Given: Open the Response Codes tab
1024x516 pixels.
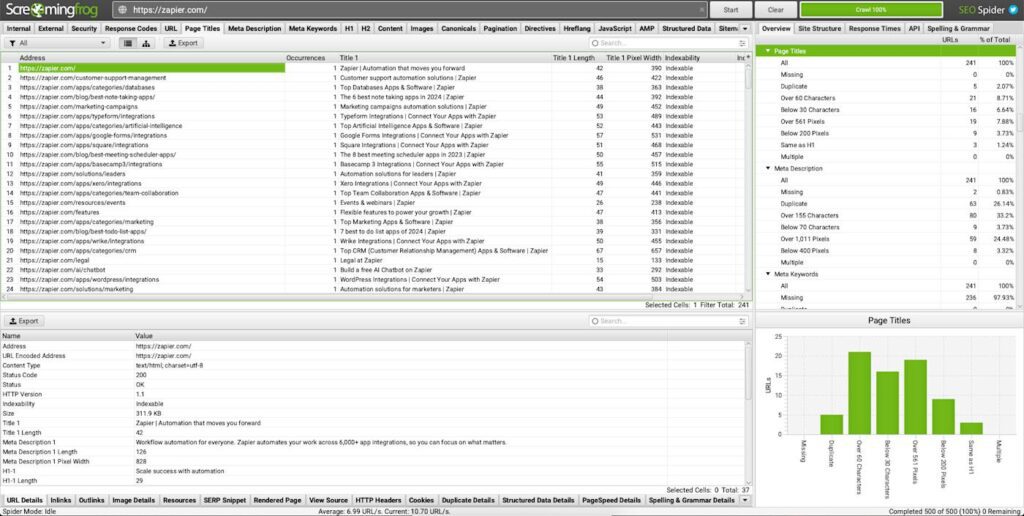Looking at the screenshot, I should click(131, 29).
